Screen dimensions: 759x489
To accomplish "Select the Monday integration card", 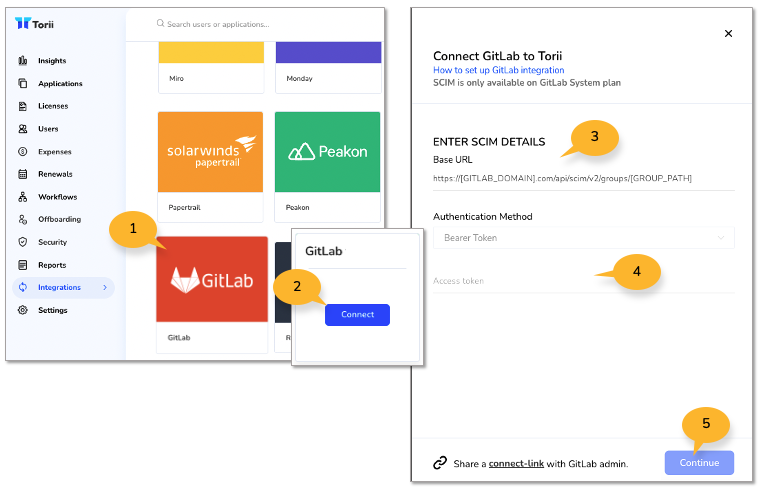I will [328, 67].
